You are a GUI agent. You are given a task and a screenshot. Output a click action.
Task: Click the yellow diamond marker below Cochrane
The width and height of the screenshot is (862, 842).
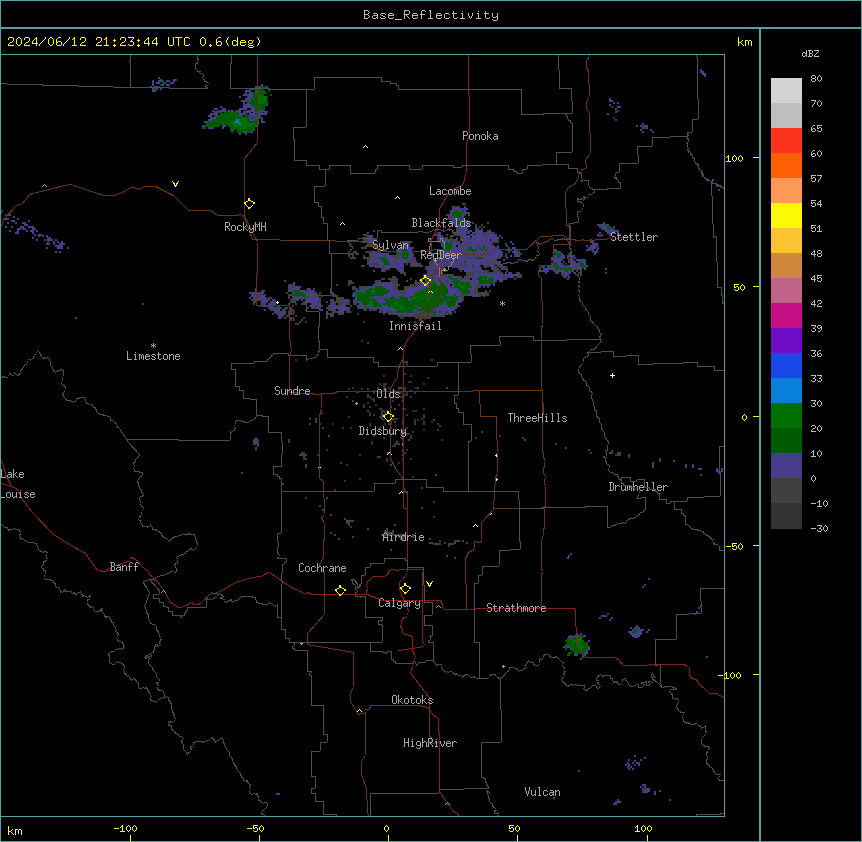click(340, 590)
